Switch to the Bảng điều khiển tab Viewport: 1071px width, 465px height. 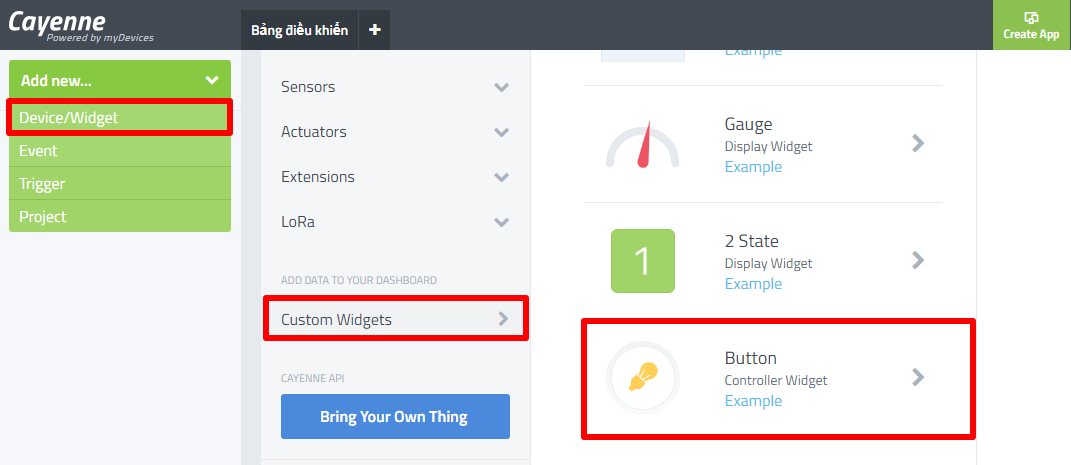(x=300, y=30)
